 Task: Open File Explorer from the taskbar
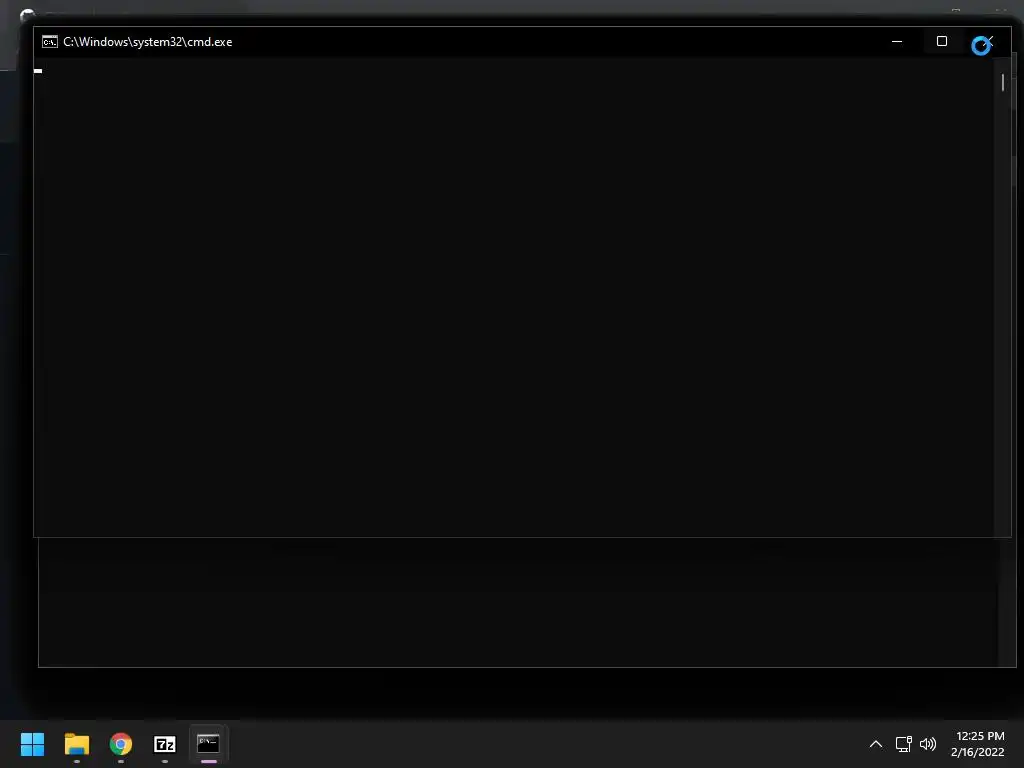click(x=77, y=744)
